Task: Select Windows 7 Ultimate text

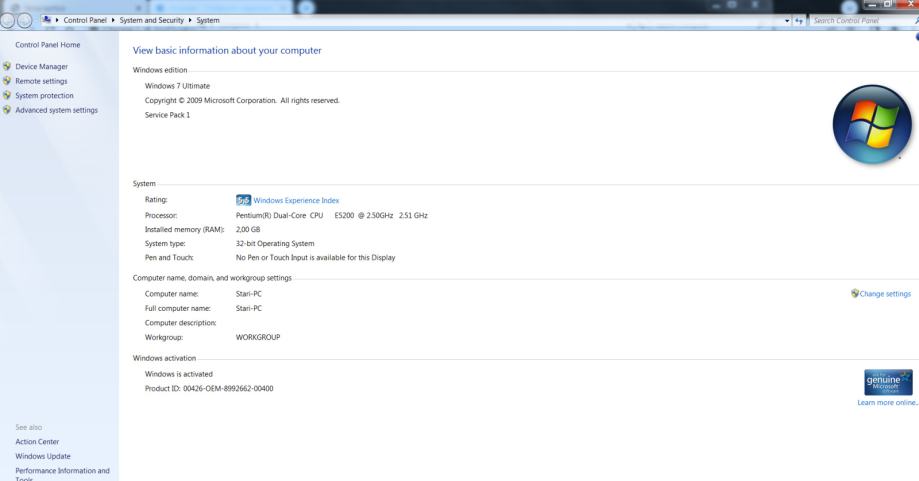Action: tap(177, 86)
